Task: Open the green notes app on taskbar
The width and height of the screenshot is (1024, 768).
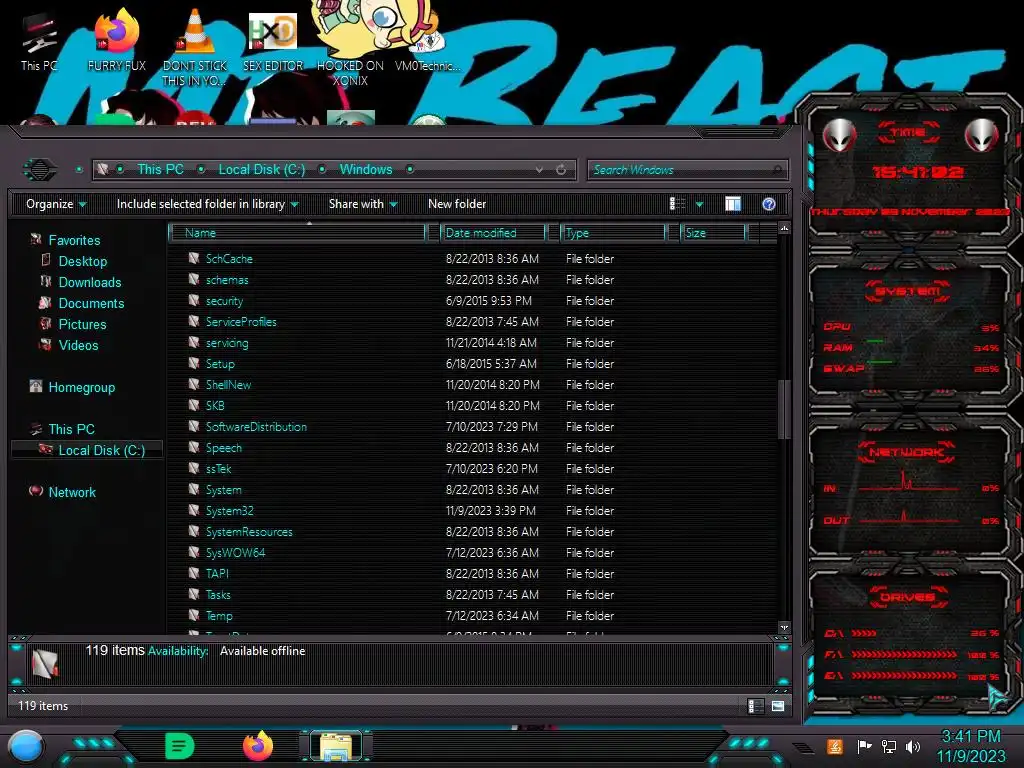Action: coord(180,746)
